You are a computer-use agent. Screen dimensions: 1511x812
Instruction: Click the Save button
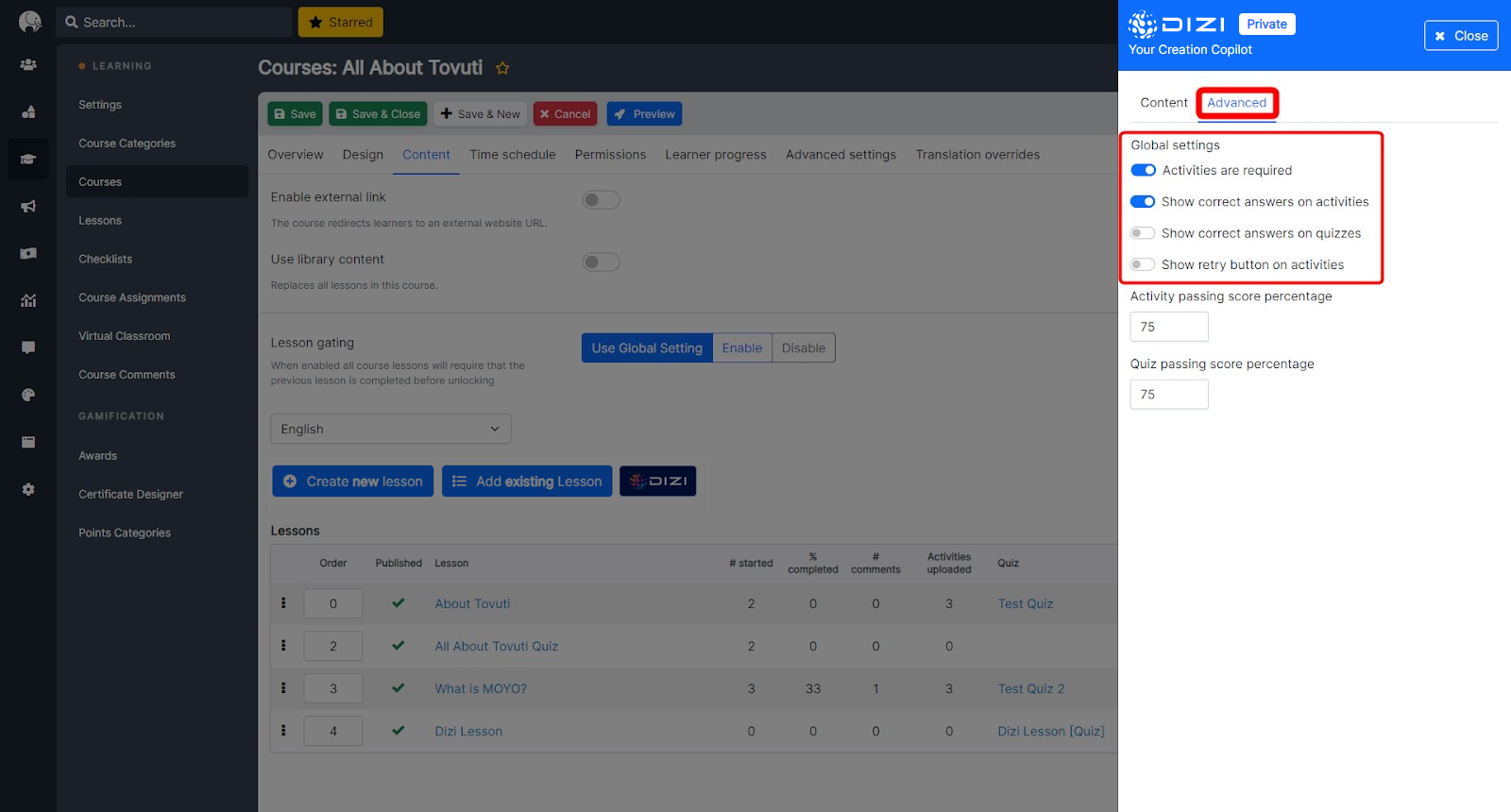click(x=295, y=114)
